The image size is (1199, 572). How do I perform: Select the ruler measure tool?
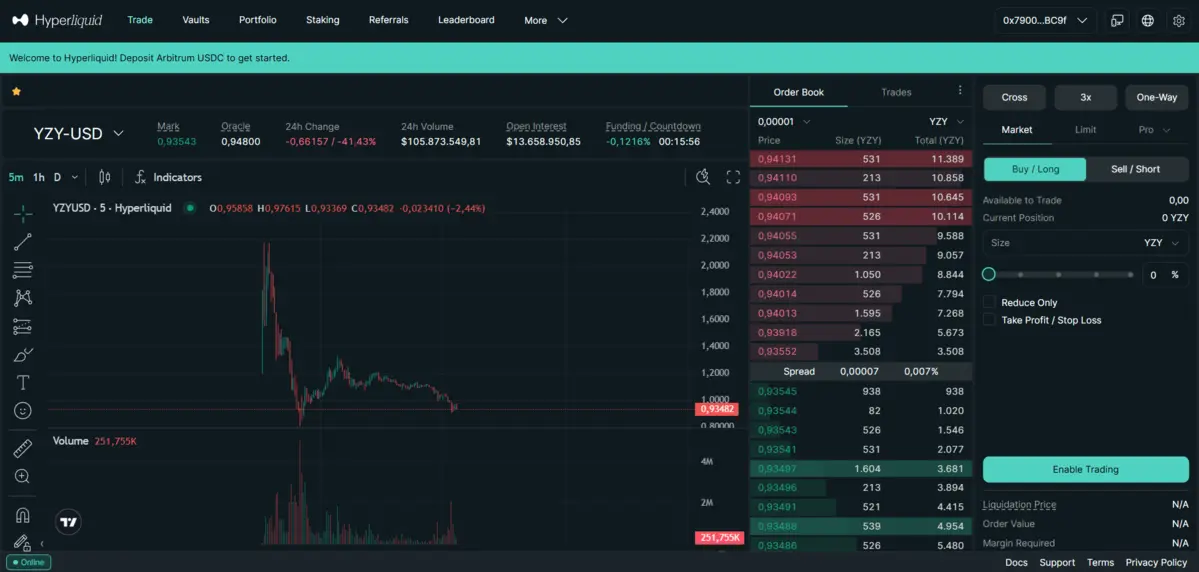click(23, 448)
